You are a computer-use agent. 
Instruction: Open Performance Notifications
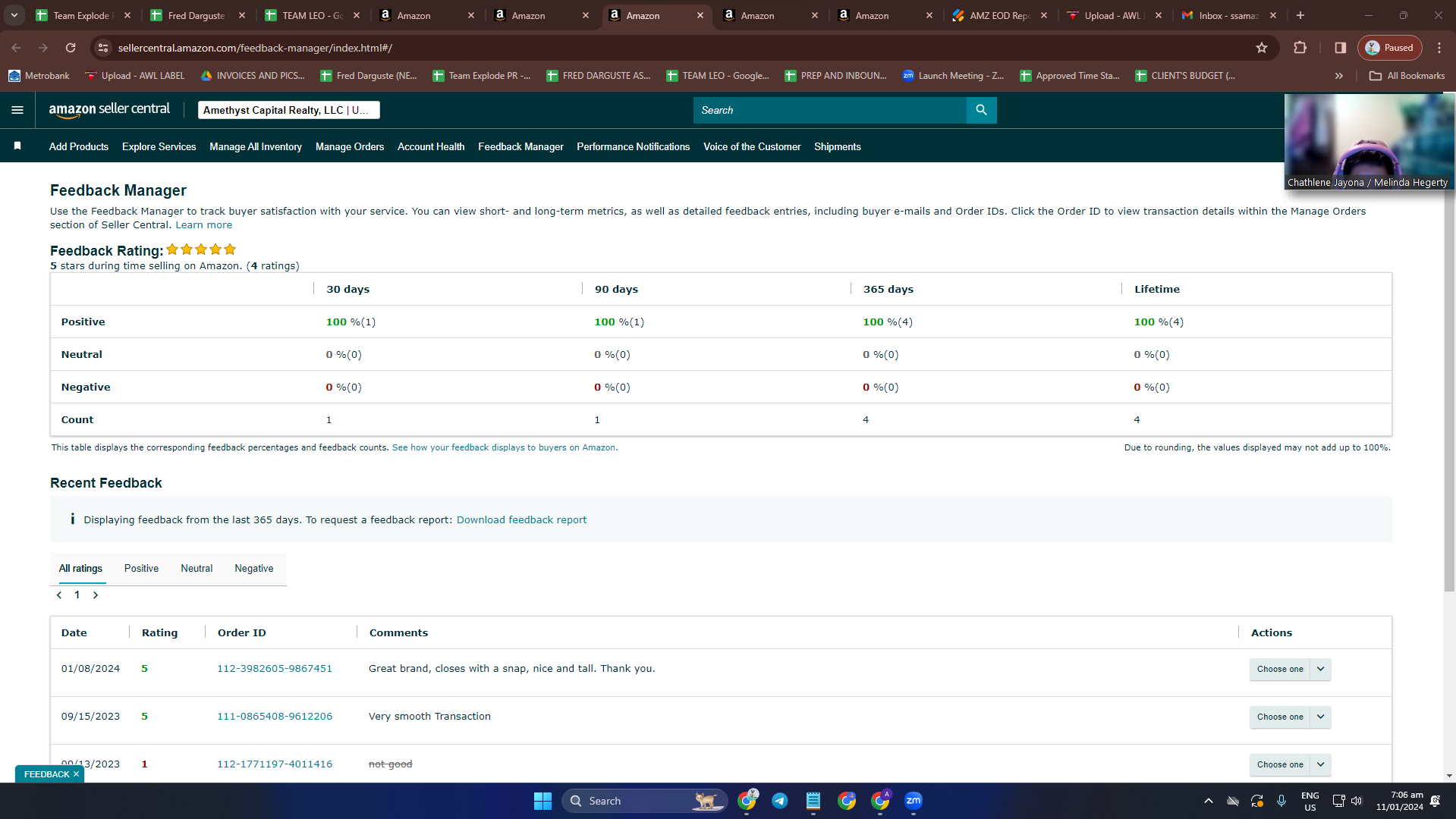point(634,147)
